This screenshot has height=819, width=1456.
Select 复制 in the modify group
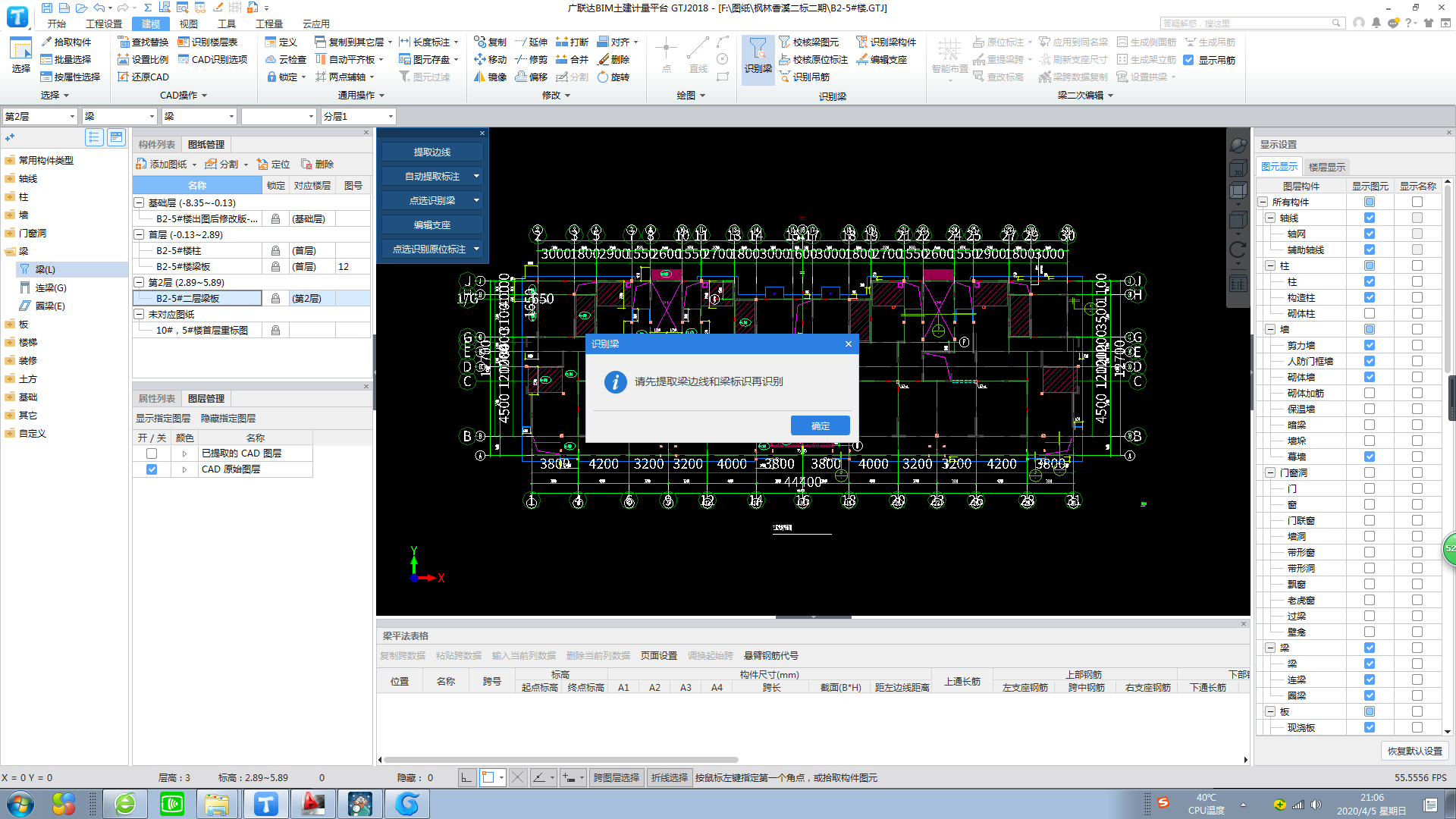(490, 42)
